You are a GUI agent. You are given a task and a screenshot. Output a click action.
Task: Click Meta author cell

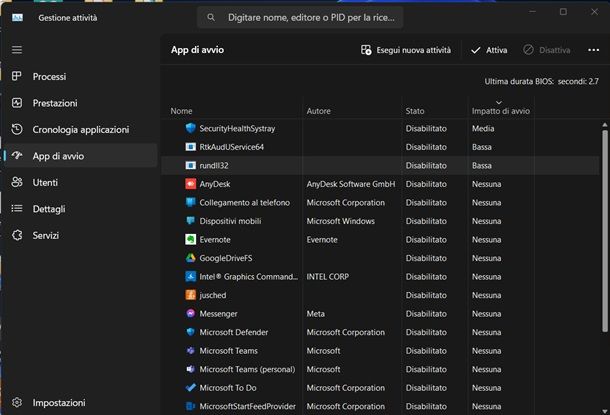[x=315, y=313]
